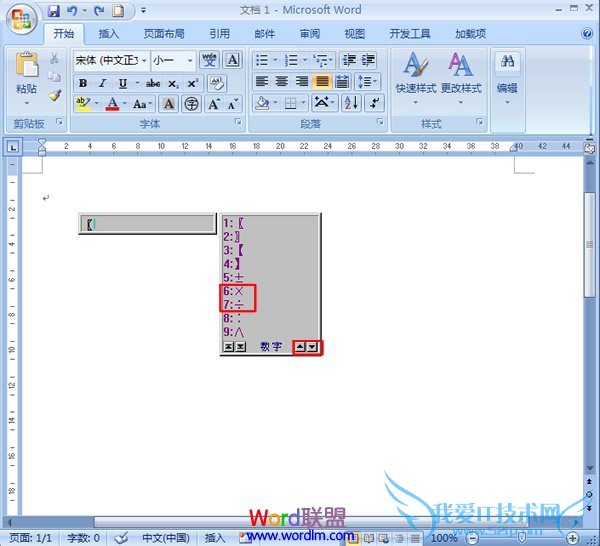Click the IME input box

[x=147, y=224]
